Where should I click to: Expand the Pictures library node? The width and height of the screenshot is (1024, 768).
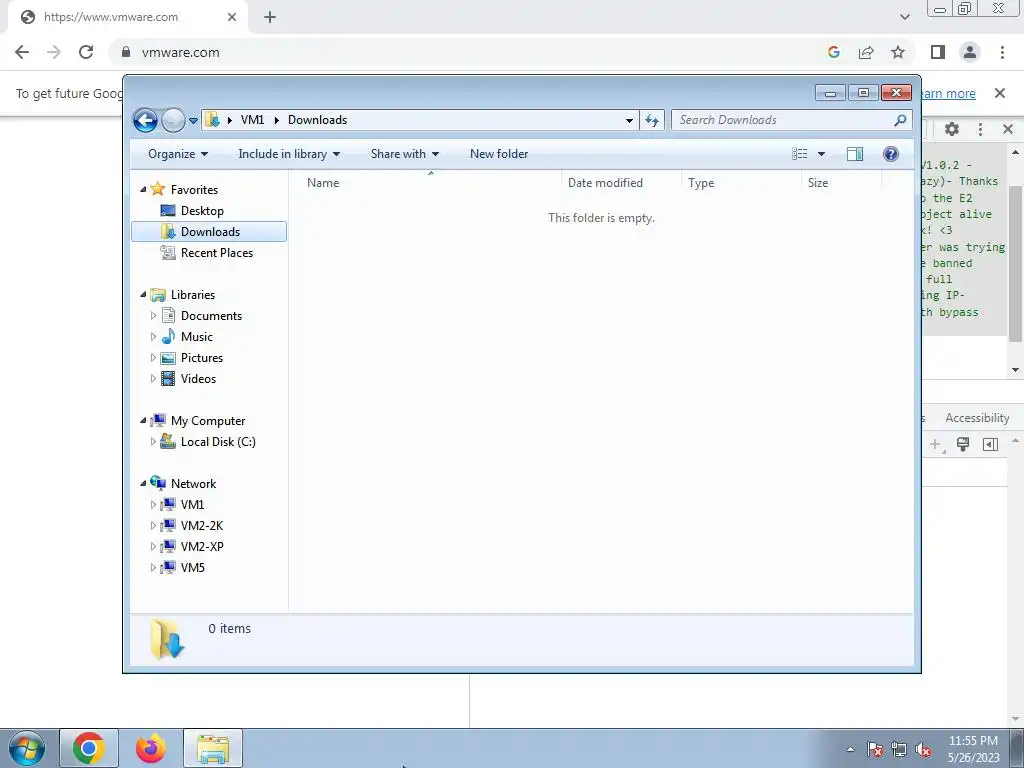153,358
